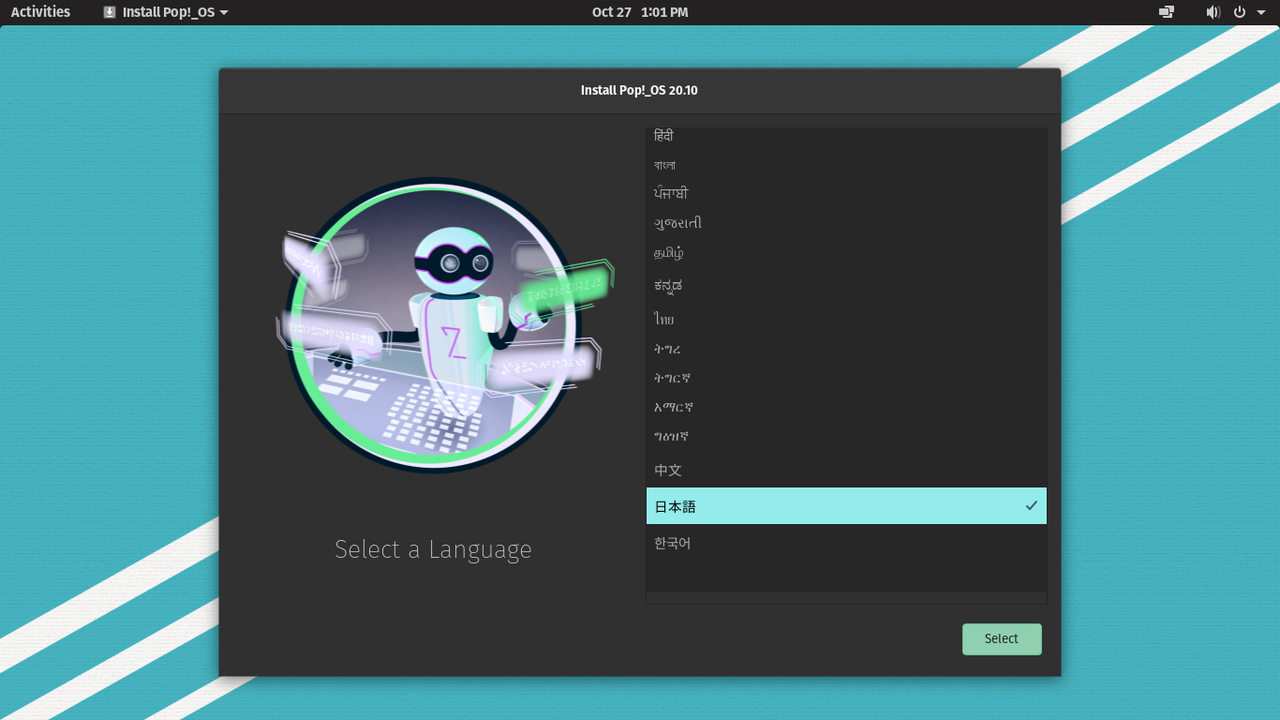Select தமிழ் (Tamil) in the language list
This screenshot has width=1280, height=720.
click(846, 254)
